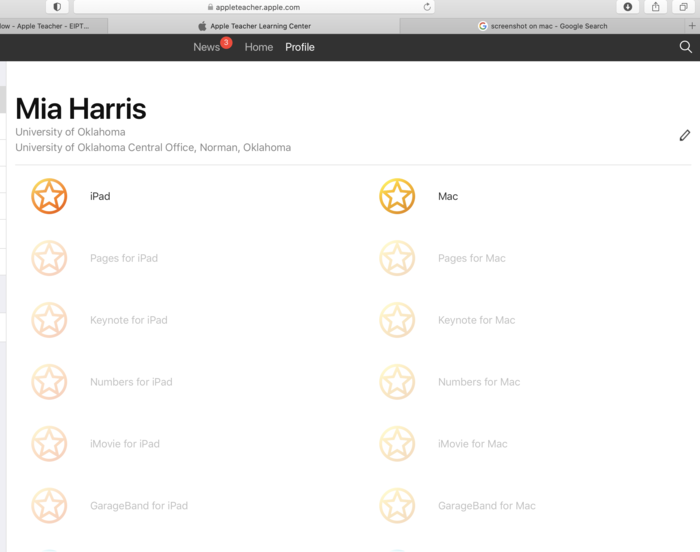Image resolution: width=700 pixels, height=552 pixels.
Task: Open the News navigation item
Action: (x=206, y=47)
